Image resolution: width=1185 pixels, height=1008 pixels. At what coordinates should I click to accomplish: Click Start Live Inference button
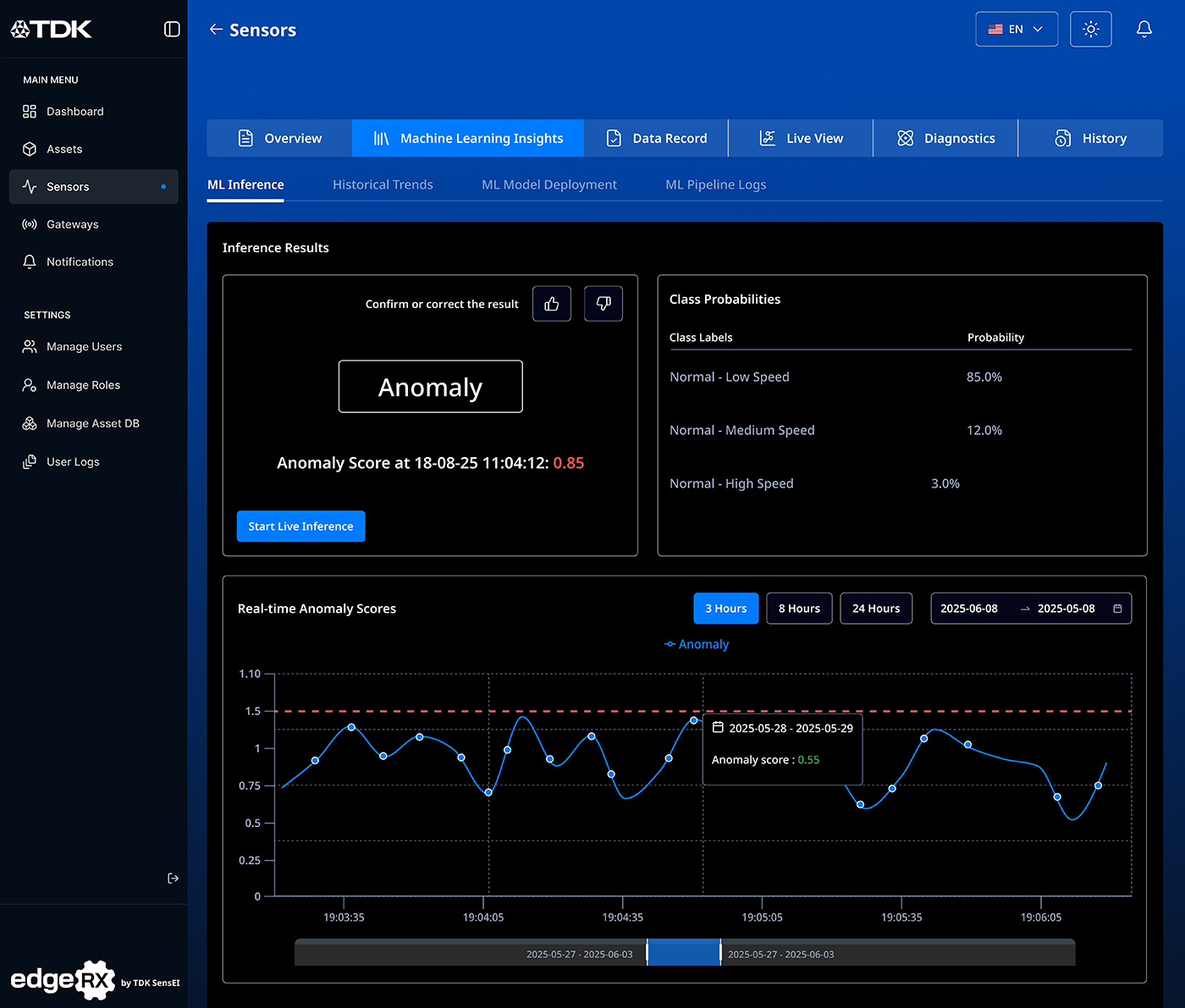(300, 526)
